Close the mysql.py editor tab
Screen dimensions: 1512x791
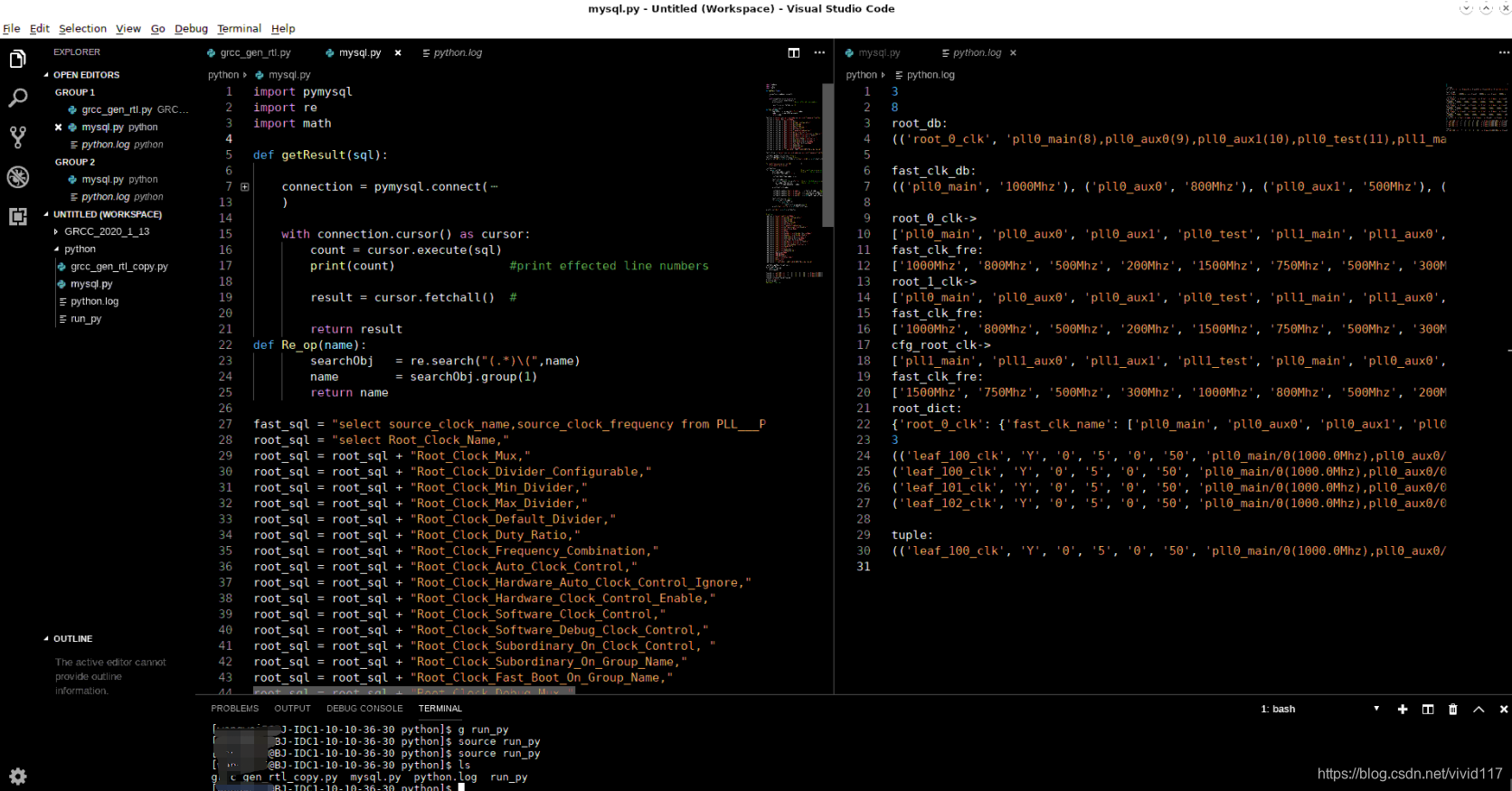[x=398, y=52]
